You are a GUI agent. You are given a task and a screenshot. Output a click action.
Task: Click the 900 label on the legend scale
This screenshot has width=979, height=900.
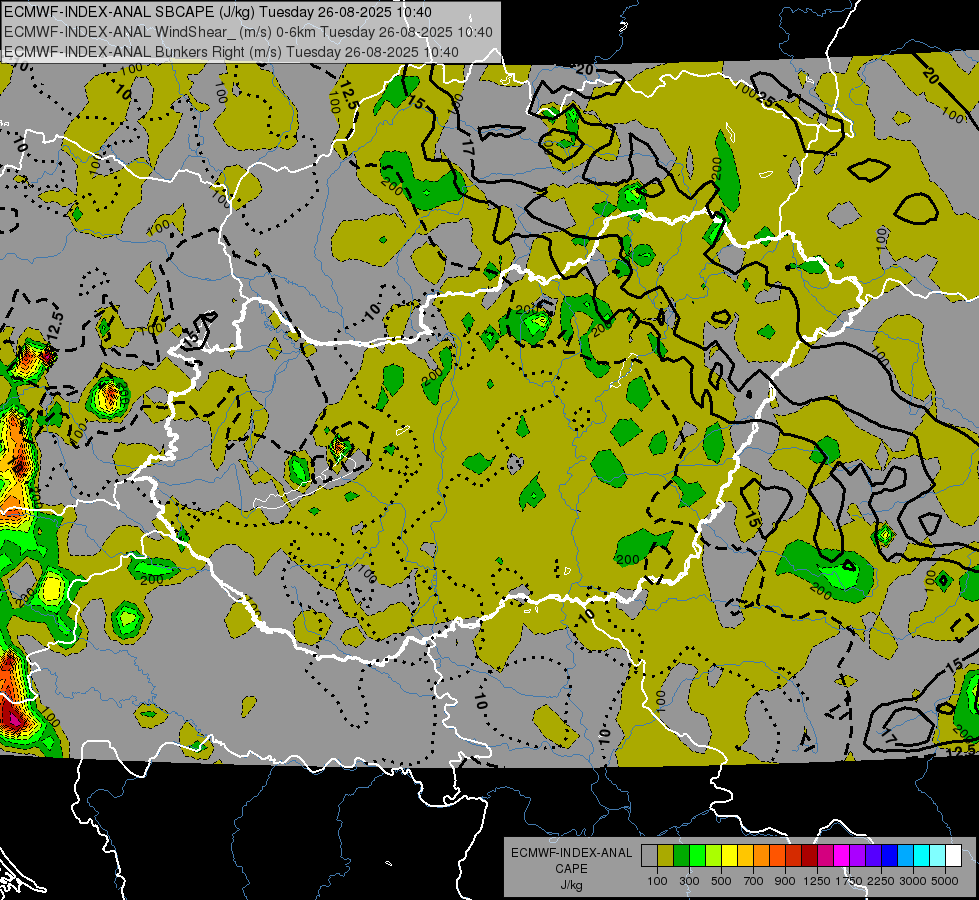(785, 881)
